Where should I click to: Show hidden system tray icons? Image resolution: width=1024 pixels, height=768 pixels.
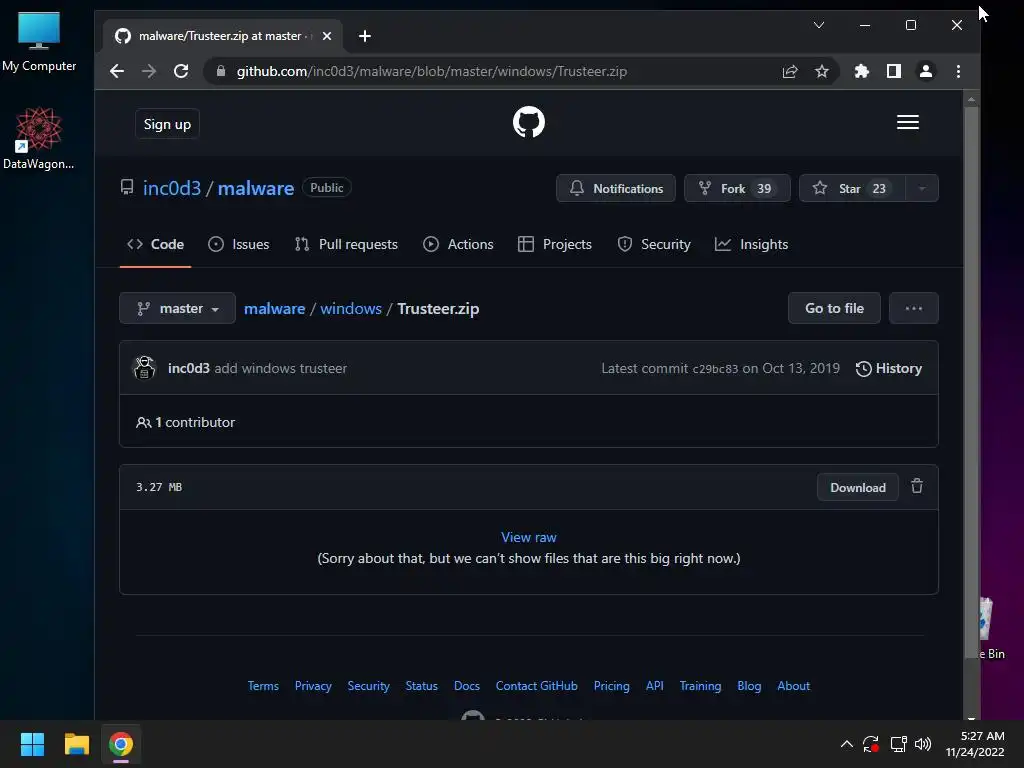tap(846, 744)
